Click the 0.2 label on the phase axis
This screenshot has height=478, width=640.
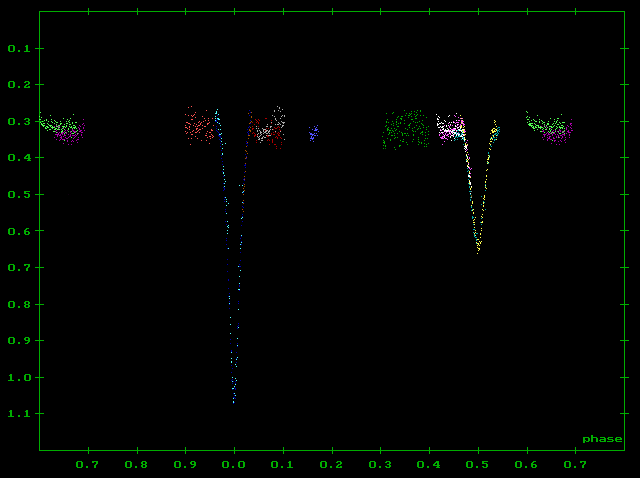[x=332, y=465]
